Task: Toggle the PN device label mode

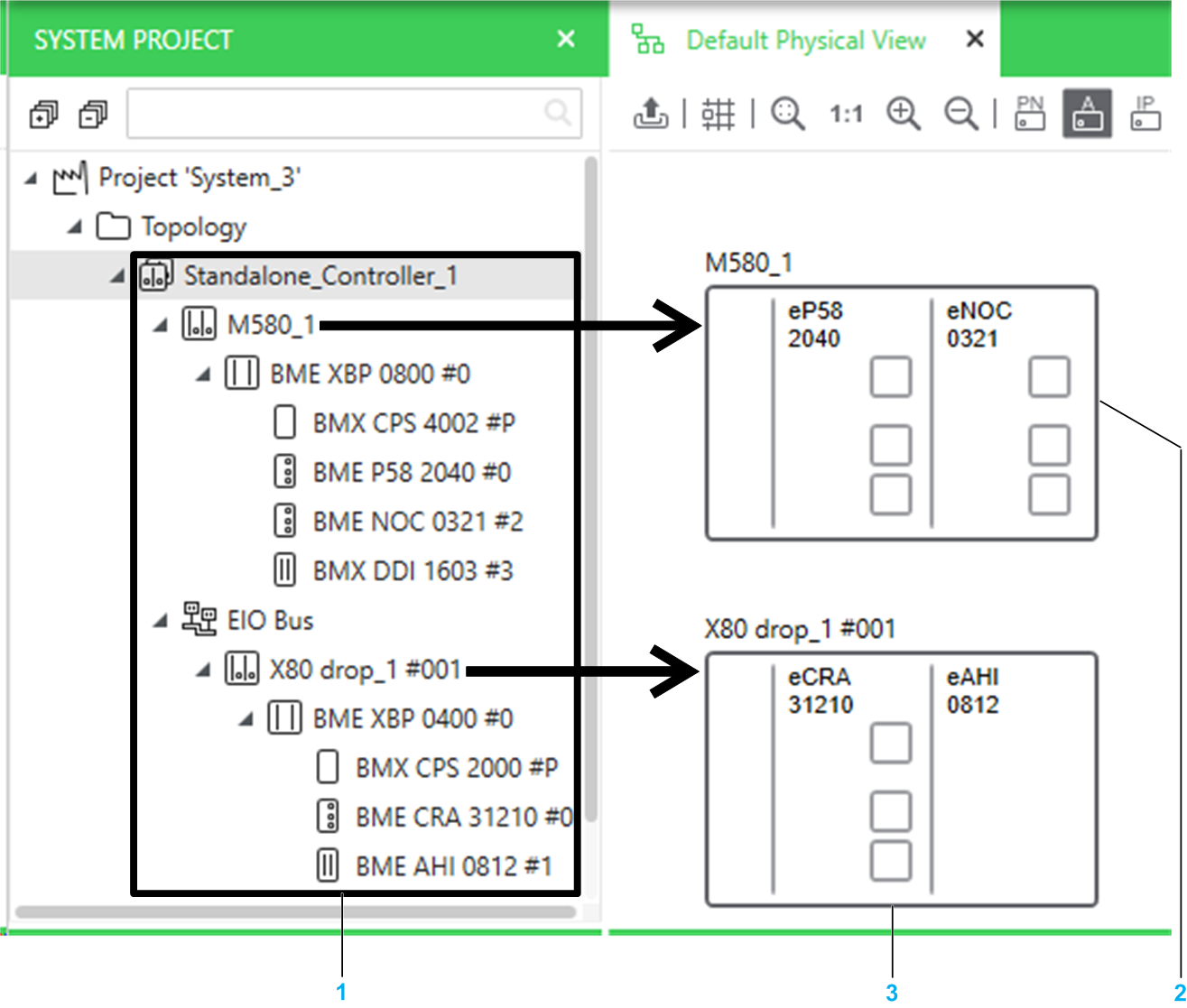Action: [1030, 114]
